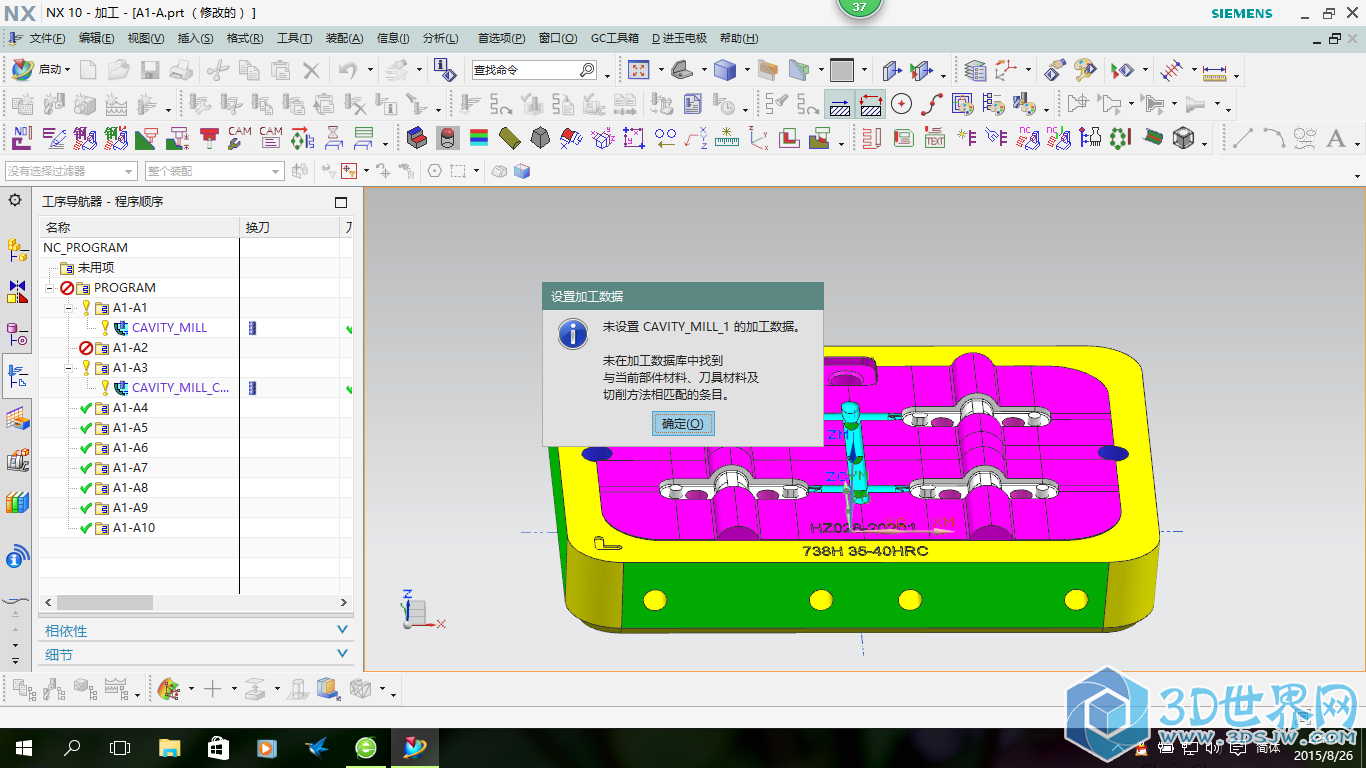
Task: Collapse the A1-A1 group node
Action: [70, 308]
